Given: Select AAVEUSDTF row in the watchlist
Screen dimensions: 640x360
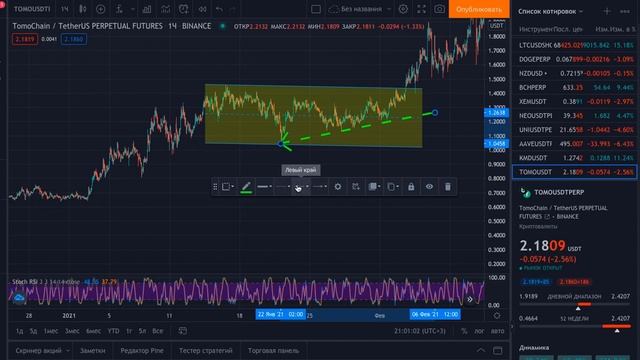Looking at the screenshot, I should 576,144.
